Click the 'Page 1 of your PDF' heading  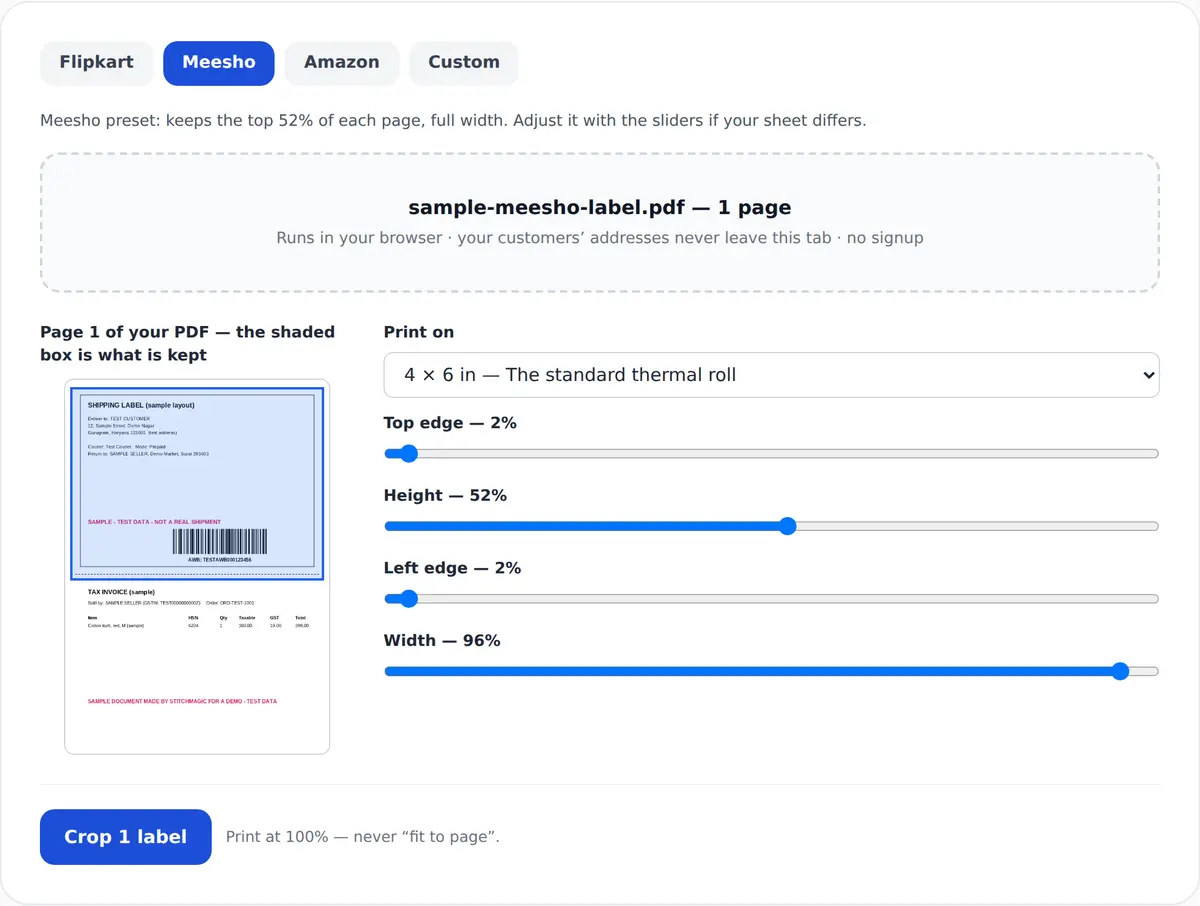pos(188,343)
